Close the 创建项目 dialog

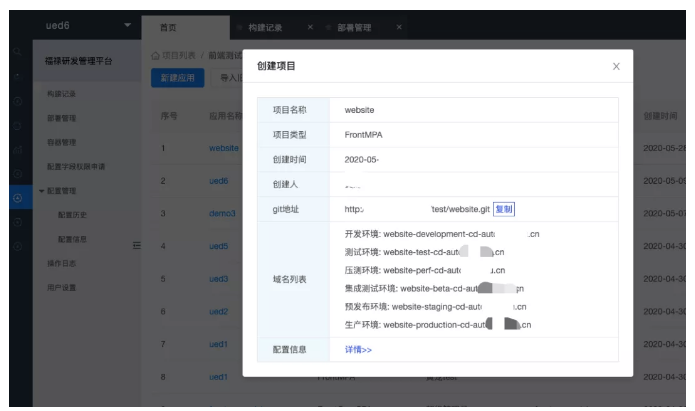point(616,67)
